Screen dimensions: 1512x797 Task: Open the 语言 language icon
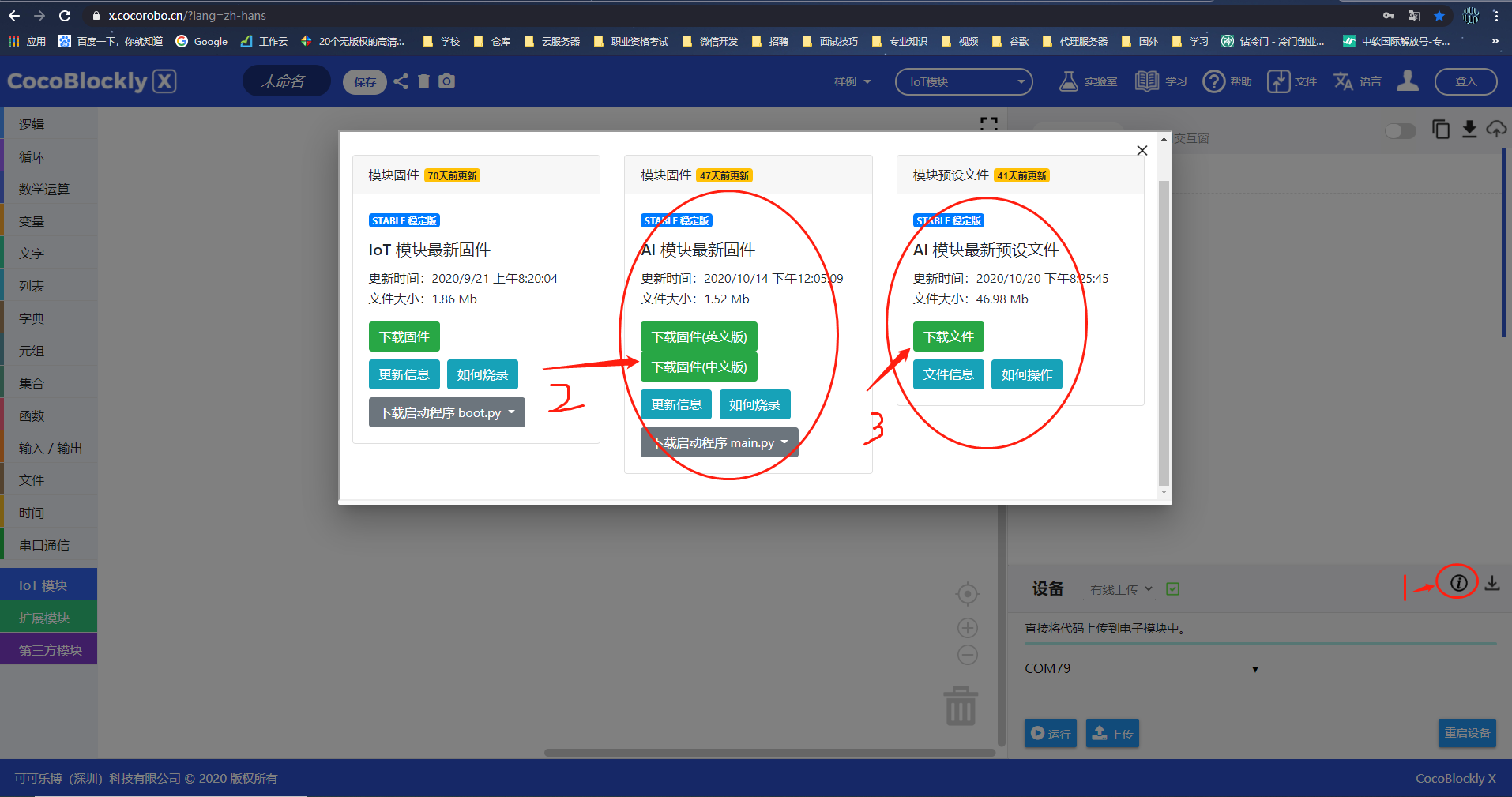[1343, 81]
